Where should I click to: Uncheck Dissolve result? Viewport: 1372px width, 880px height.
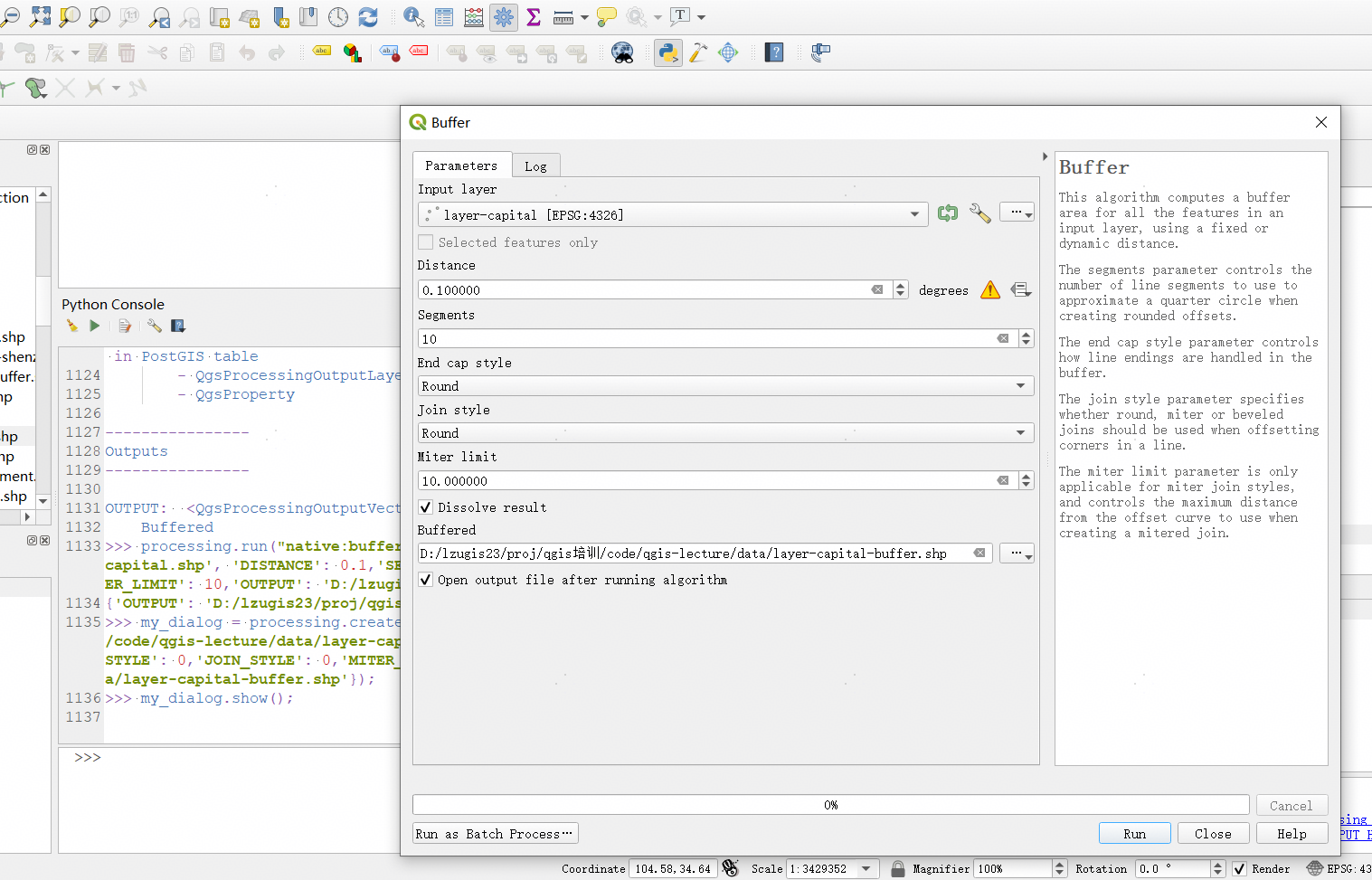pyautogui.click(x=425, y=507)
